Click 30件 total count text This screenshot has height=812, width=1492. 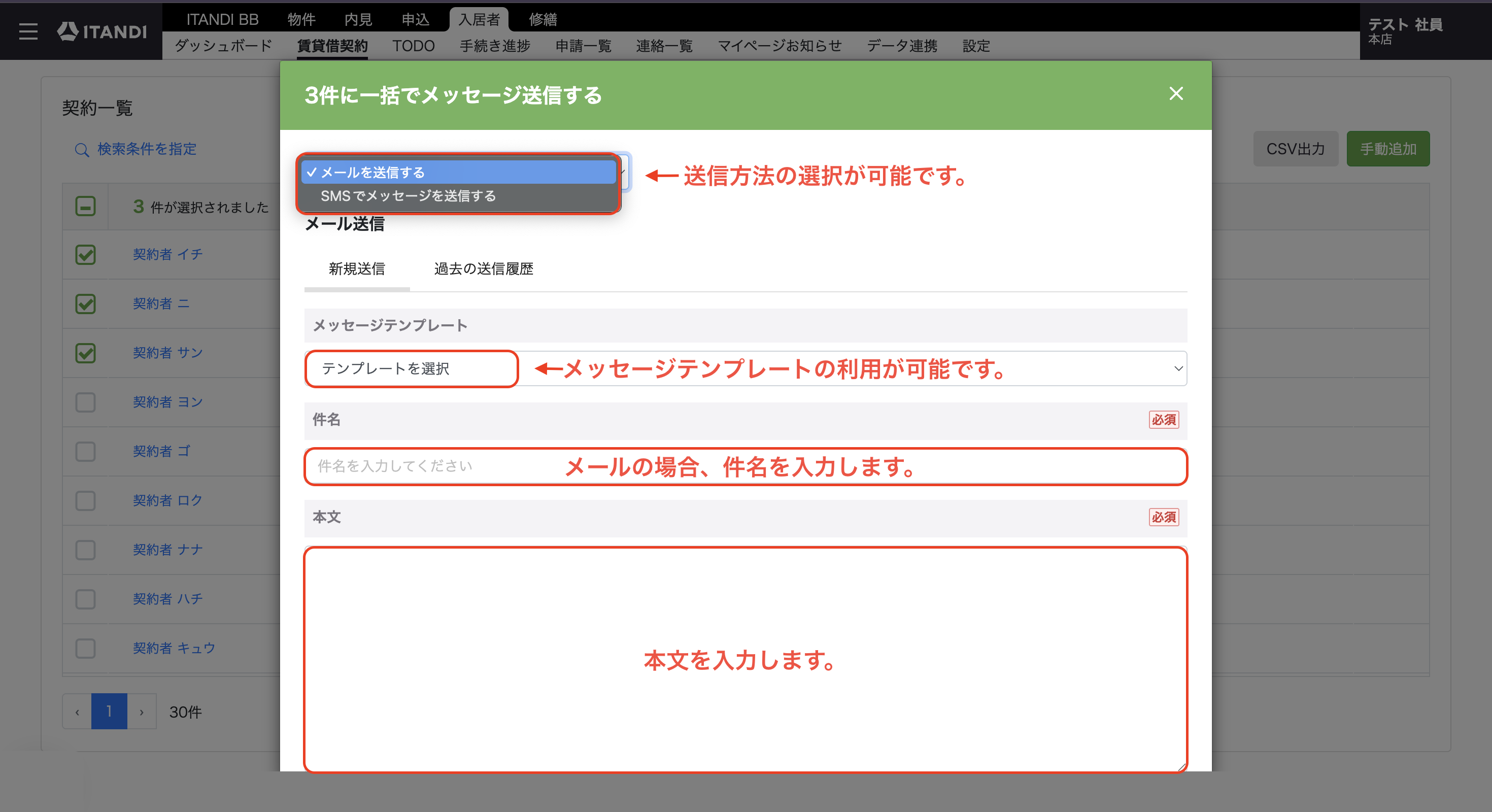pos(185,712)
